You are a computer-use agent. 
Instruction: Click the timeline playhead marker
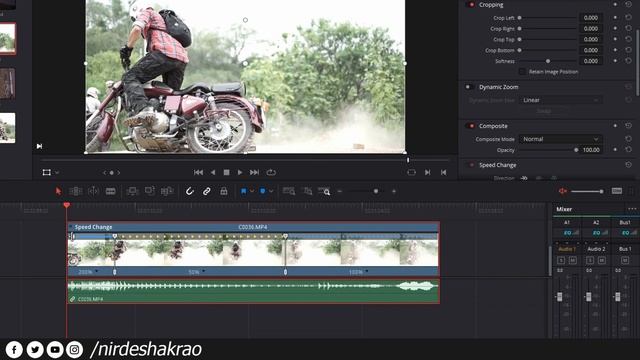[x=67, y=205]
